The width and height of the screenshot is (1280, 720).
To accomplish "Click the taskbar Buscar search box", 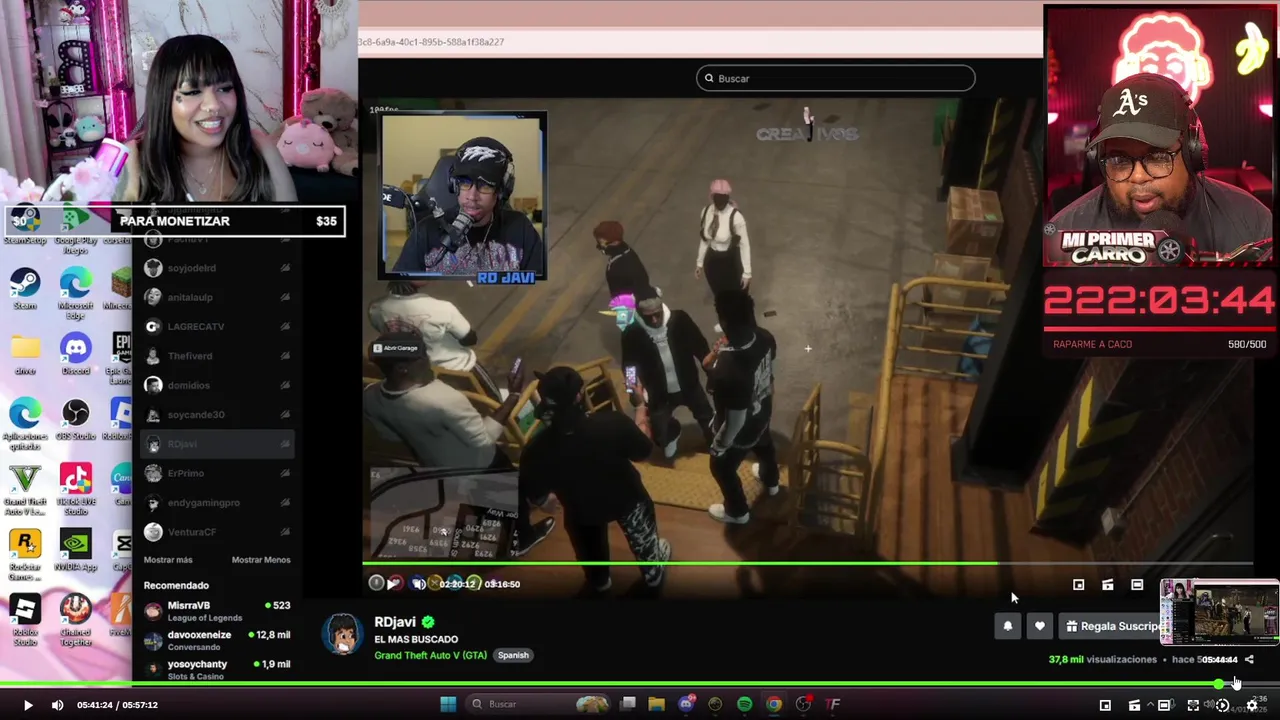I will [x=540, y=704].
